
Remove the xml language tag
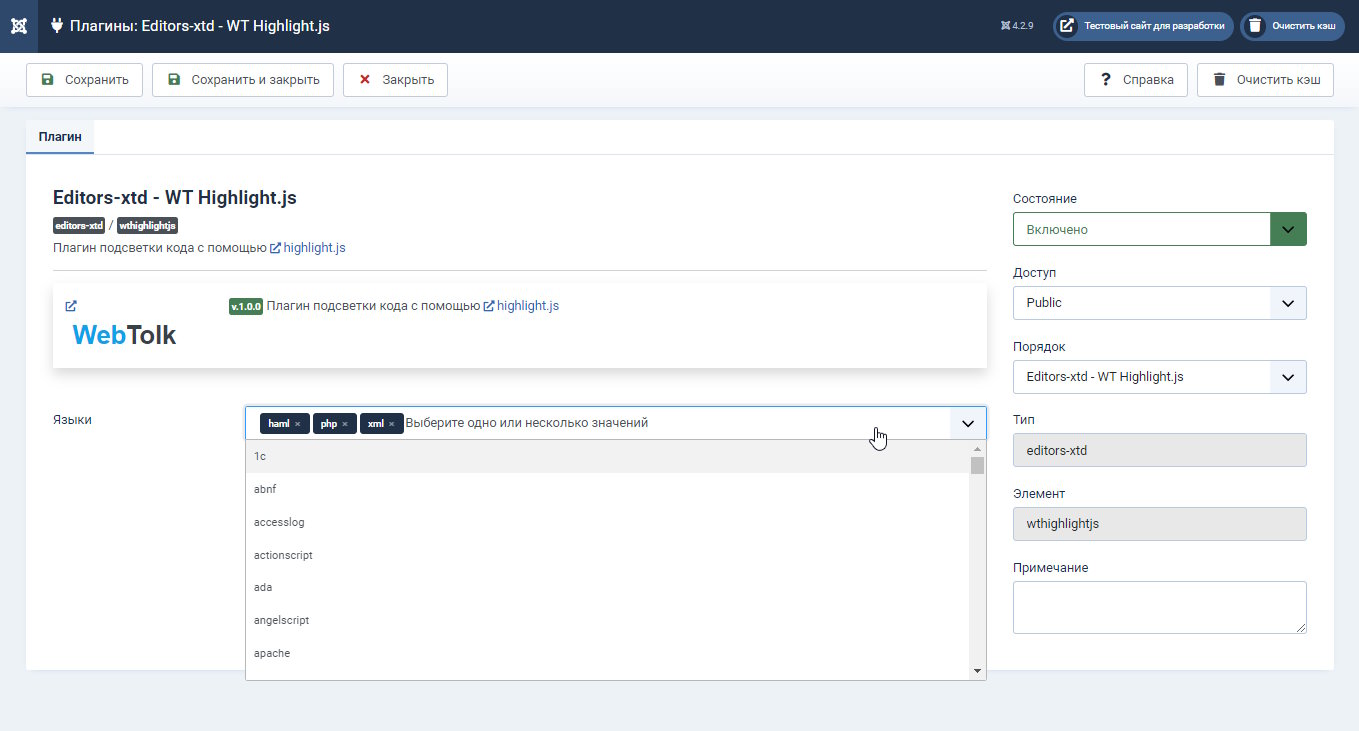[x=391, y=424]
